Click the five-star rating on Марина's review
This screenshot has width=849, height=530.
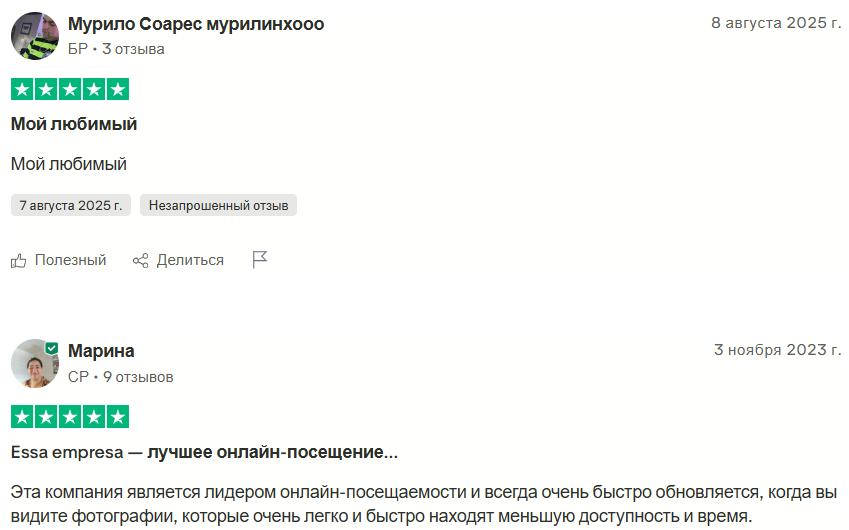click(x=70, y=416)
